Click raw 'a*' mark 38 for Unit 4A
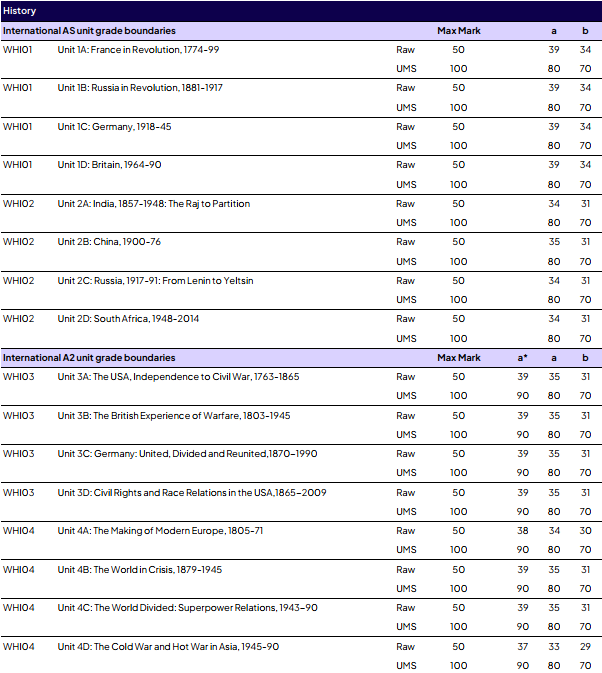The height and width of the screenshot is (673, 602). (522, 531)
